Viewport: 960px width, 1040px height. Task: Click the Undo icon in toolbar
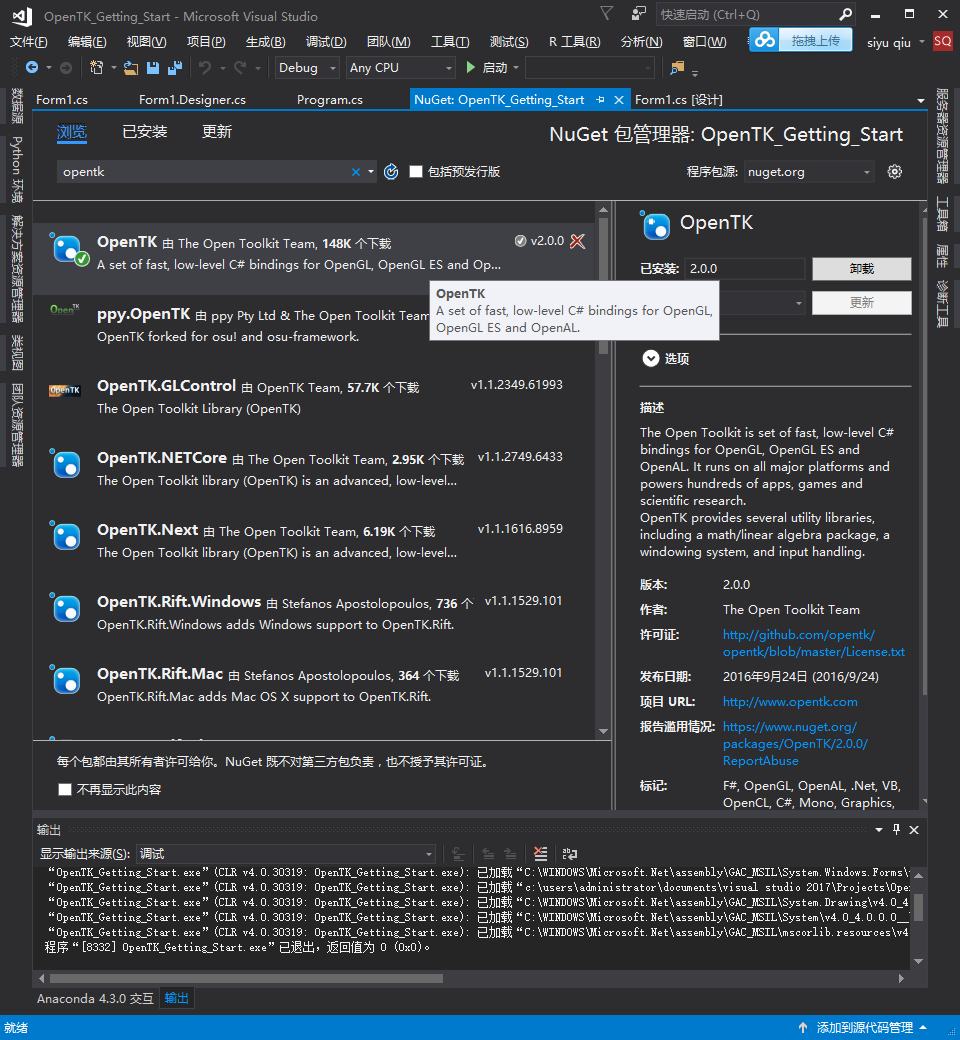tap(205, 68)
